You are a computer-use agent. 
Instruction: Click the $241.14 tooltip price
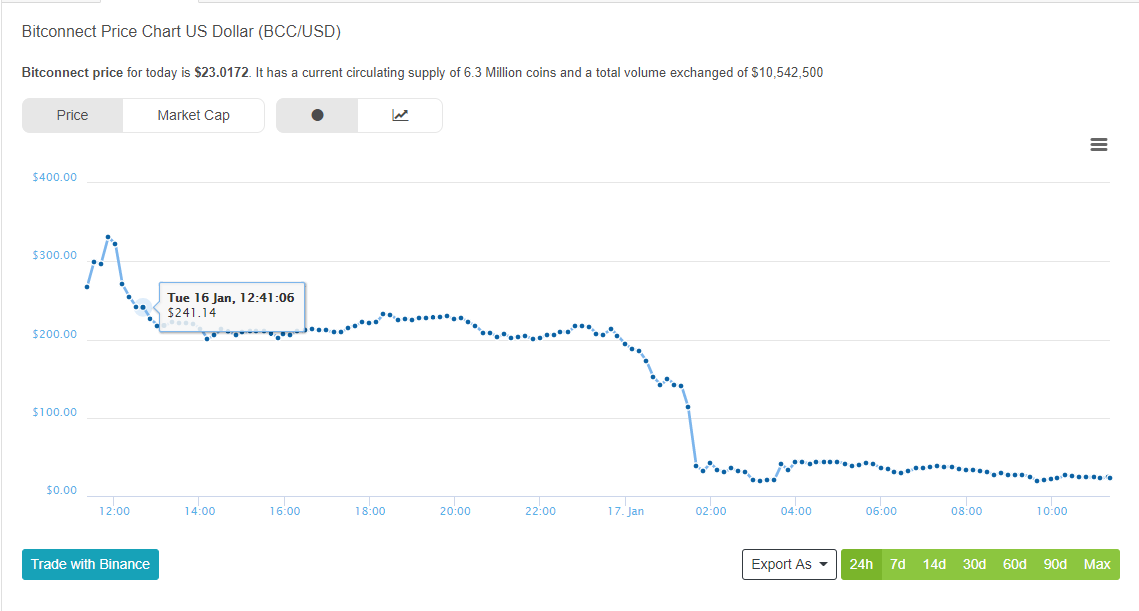tap(192, 313)
